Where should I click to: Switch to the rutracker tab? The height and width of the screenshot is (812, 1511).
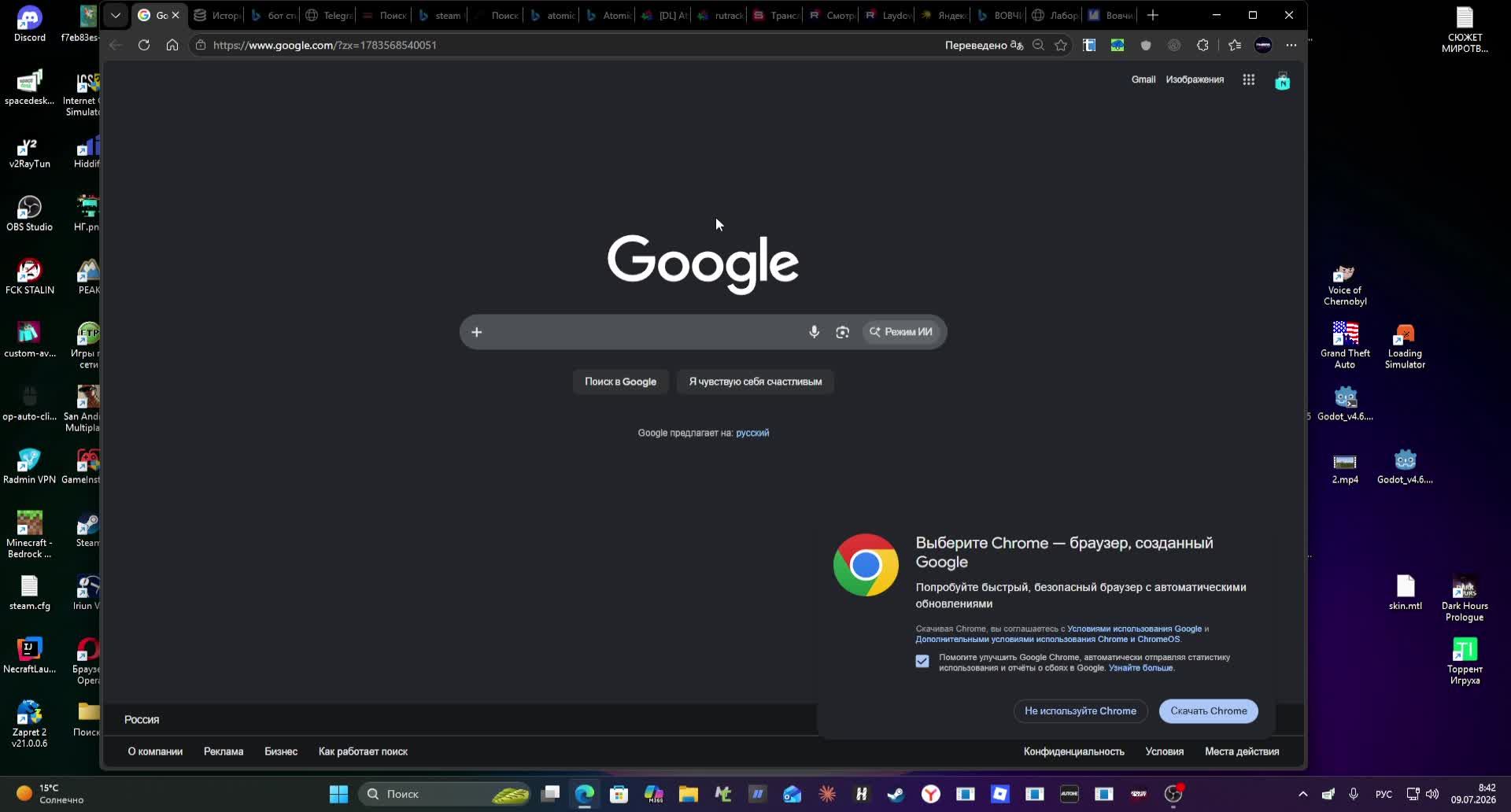click(720, 15)
